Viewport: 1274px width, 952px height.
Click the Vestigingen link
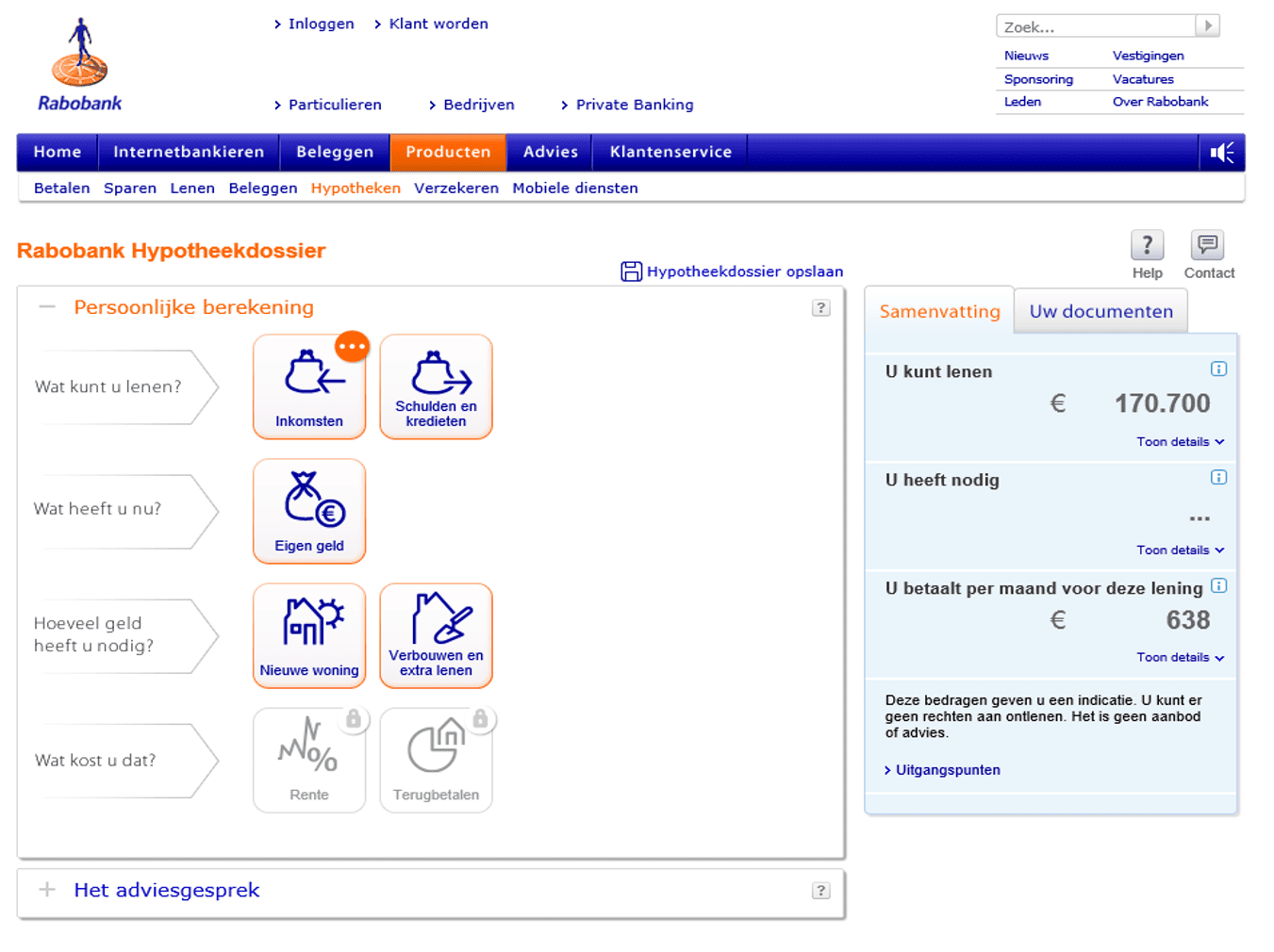click(1148, 56)
